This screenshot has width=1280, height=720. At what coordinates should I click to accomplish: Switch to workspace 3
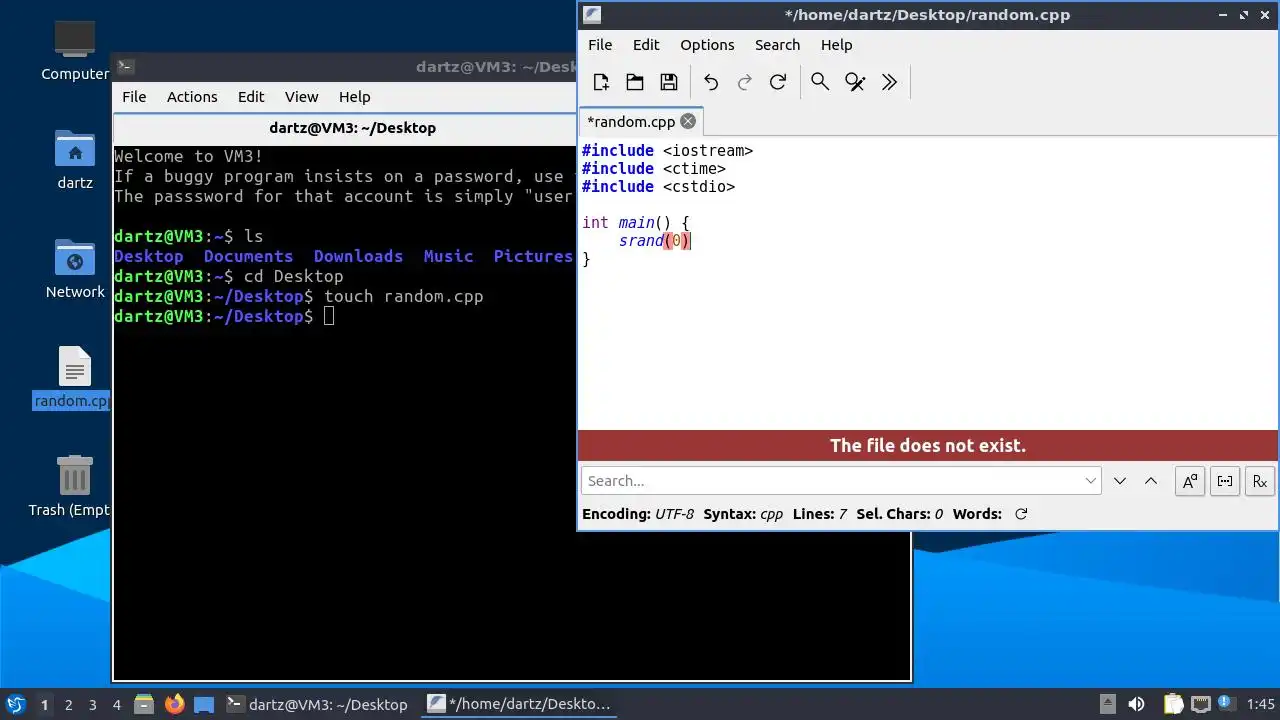point(93,705)
